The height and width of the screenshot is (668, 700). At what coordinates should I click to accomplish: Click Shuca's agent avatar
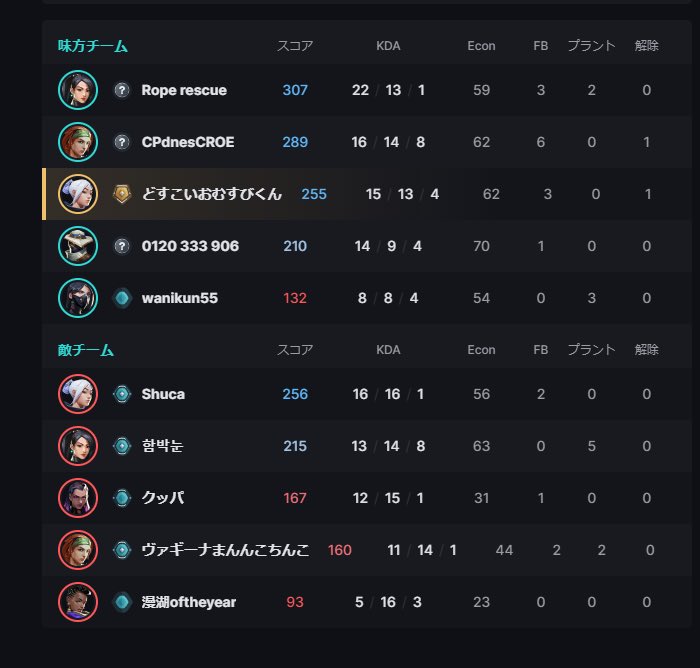point(77,394)
